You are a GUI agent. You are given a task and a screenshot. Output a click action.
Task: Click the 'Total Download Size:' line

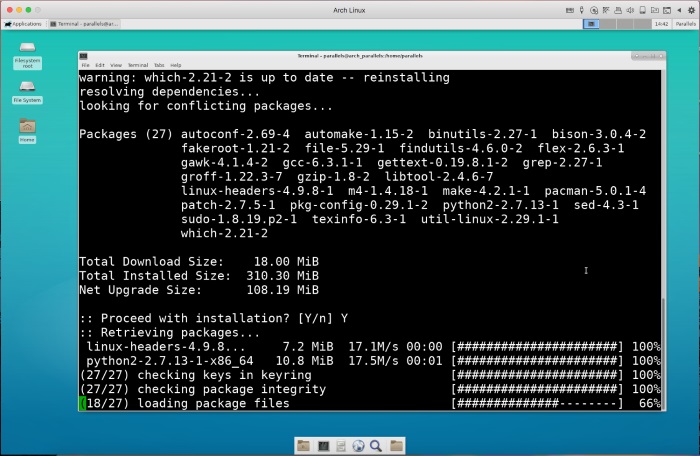pyautogui.click(x=199, y=262)
